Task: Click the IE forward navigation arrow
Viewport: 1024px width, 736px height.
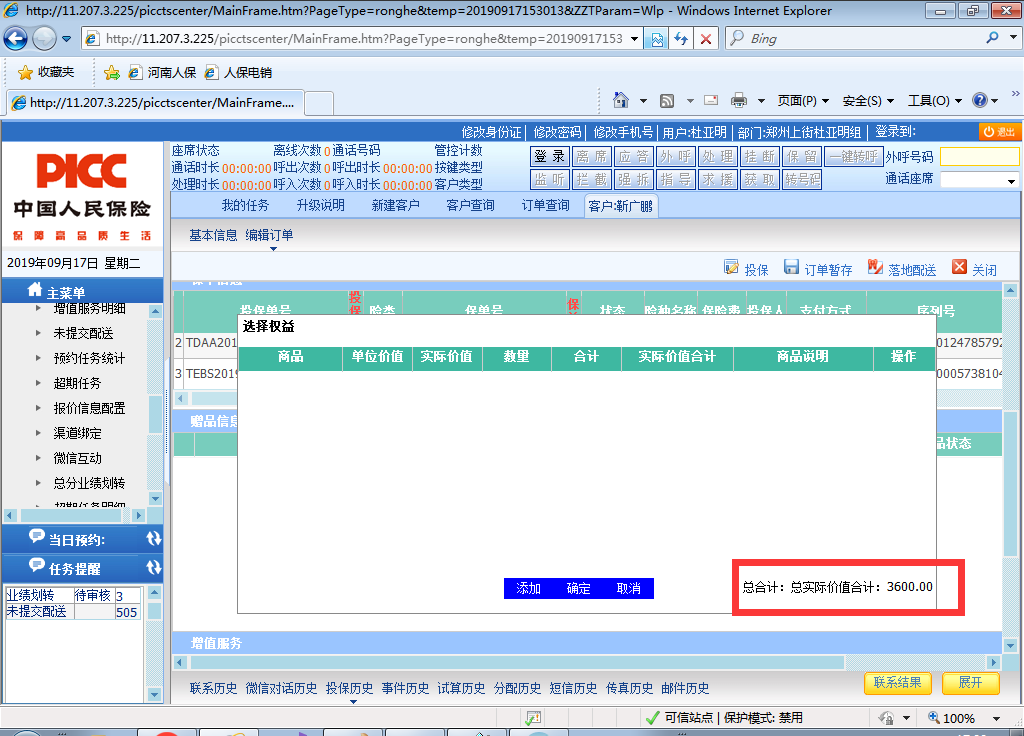Action: pos(44,39)
